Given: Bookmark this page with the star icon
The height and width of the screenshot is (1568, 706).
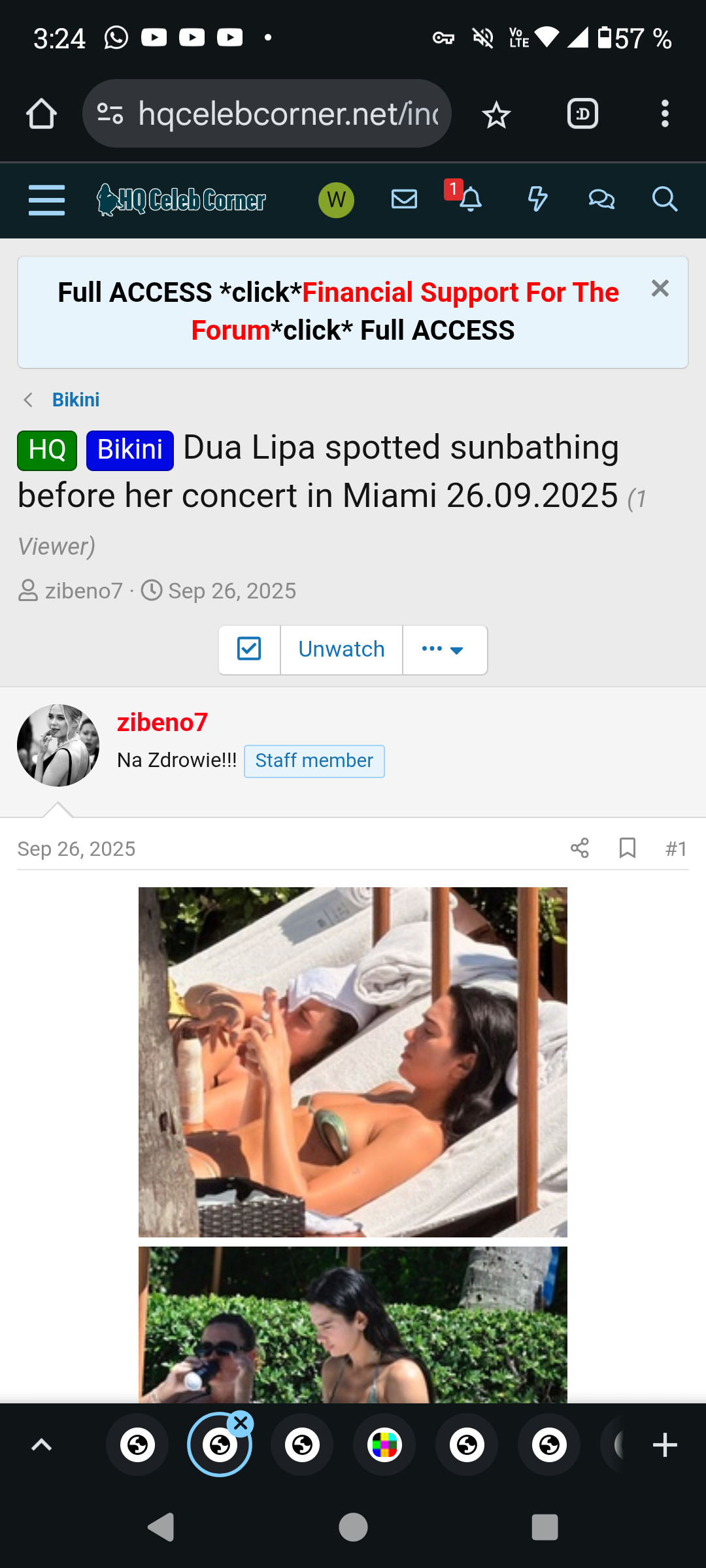Looking at the screenshot, I should click(x=496, y=115).
